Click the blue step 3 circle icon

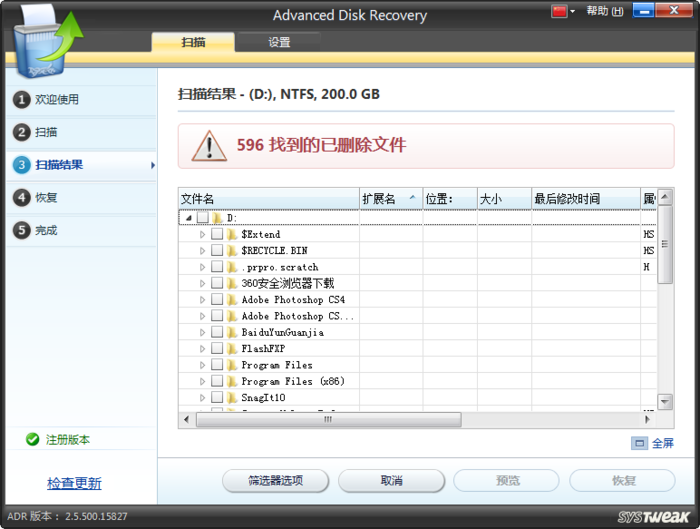pos(21,165)
